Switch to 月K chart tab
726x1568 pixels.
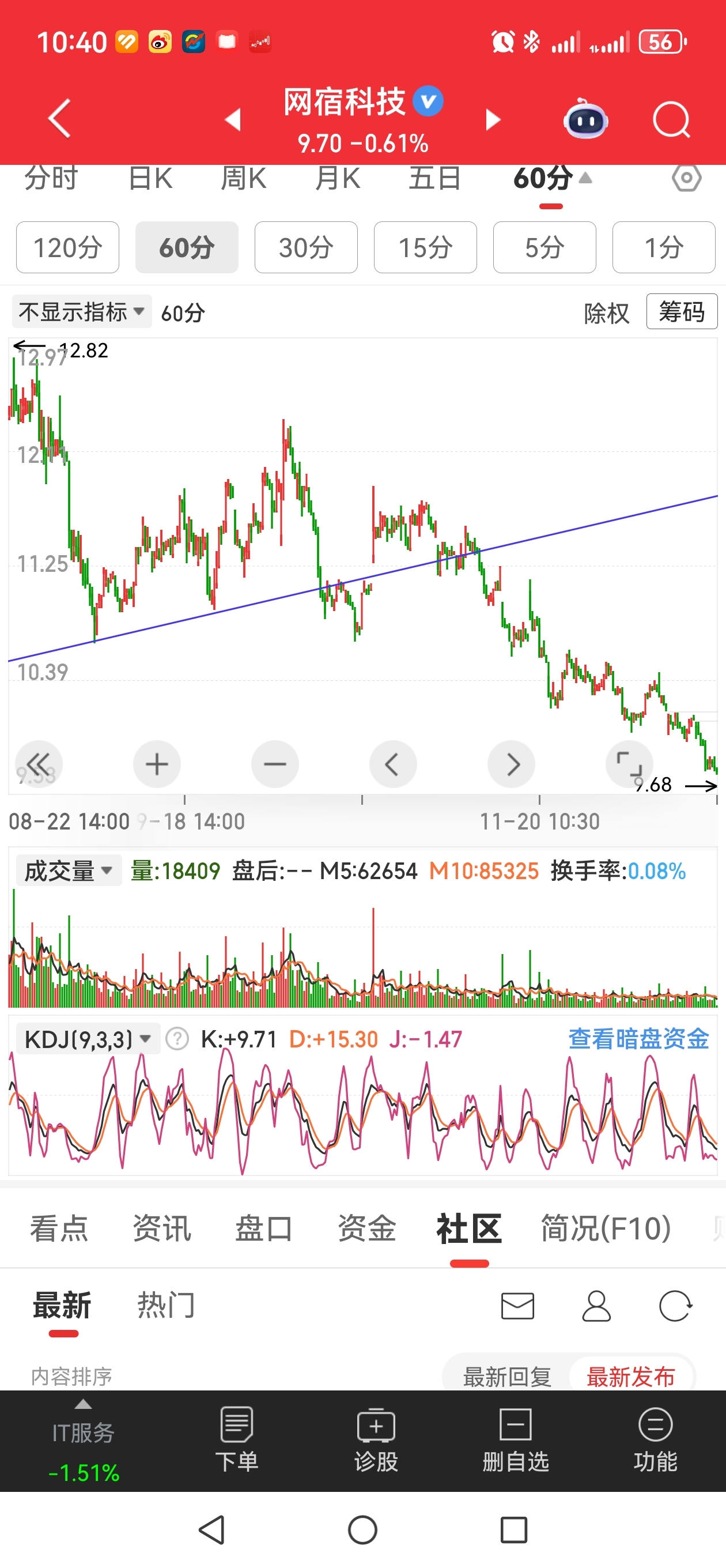point(338,178)
